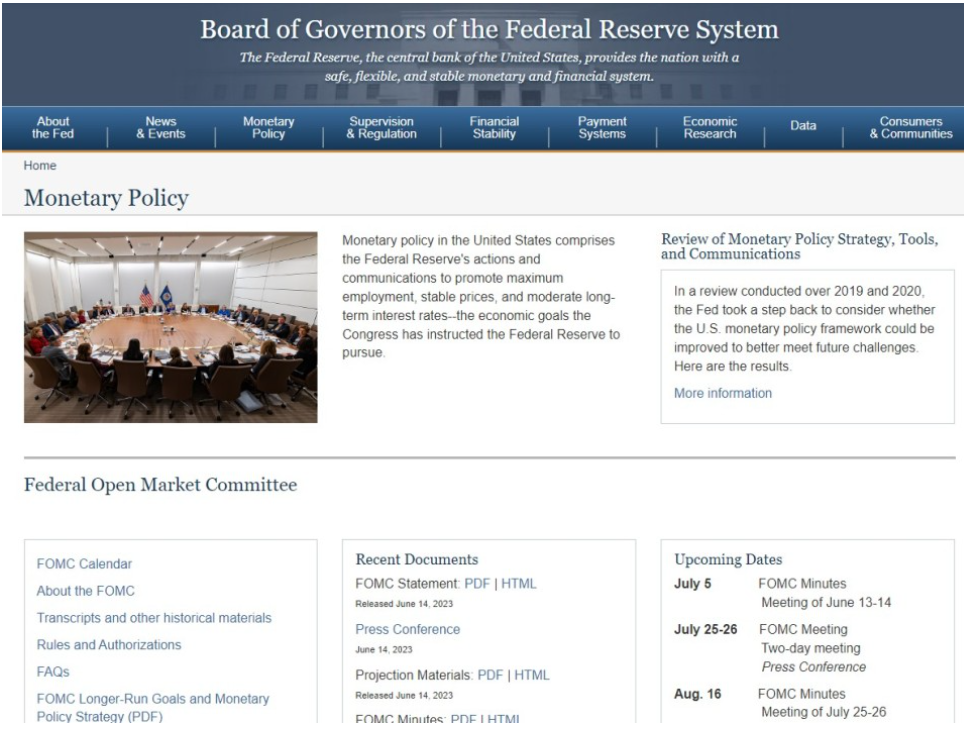The image size is (964, 754).
Task: Open the FAQs link
Action: (x=53, y=672)
